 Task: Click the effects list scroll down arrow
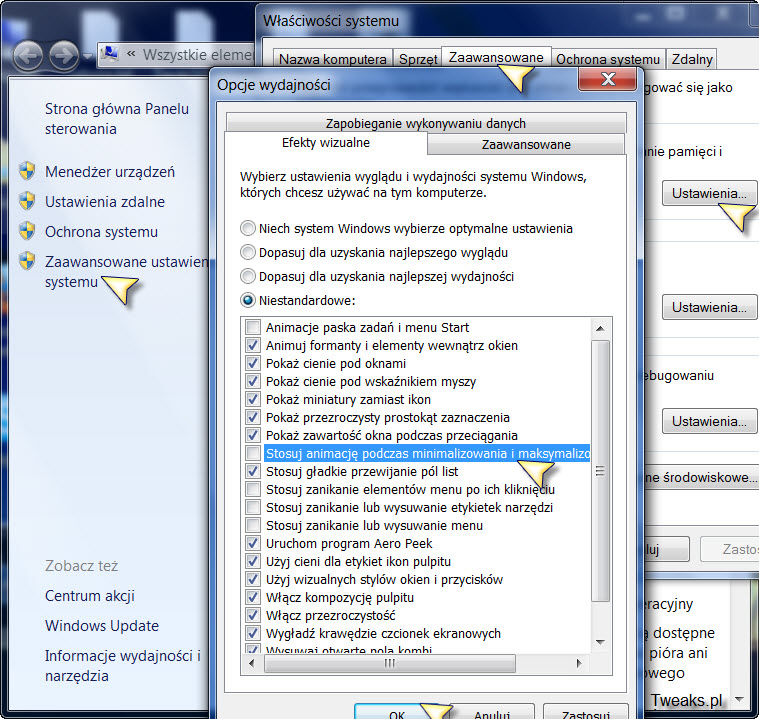point(600,642)
